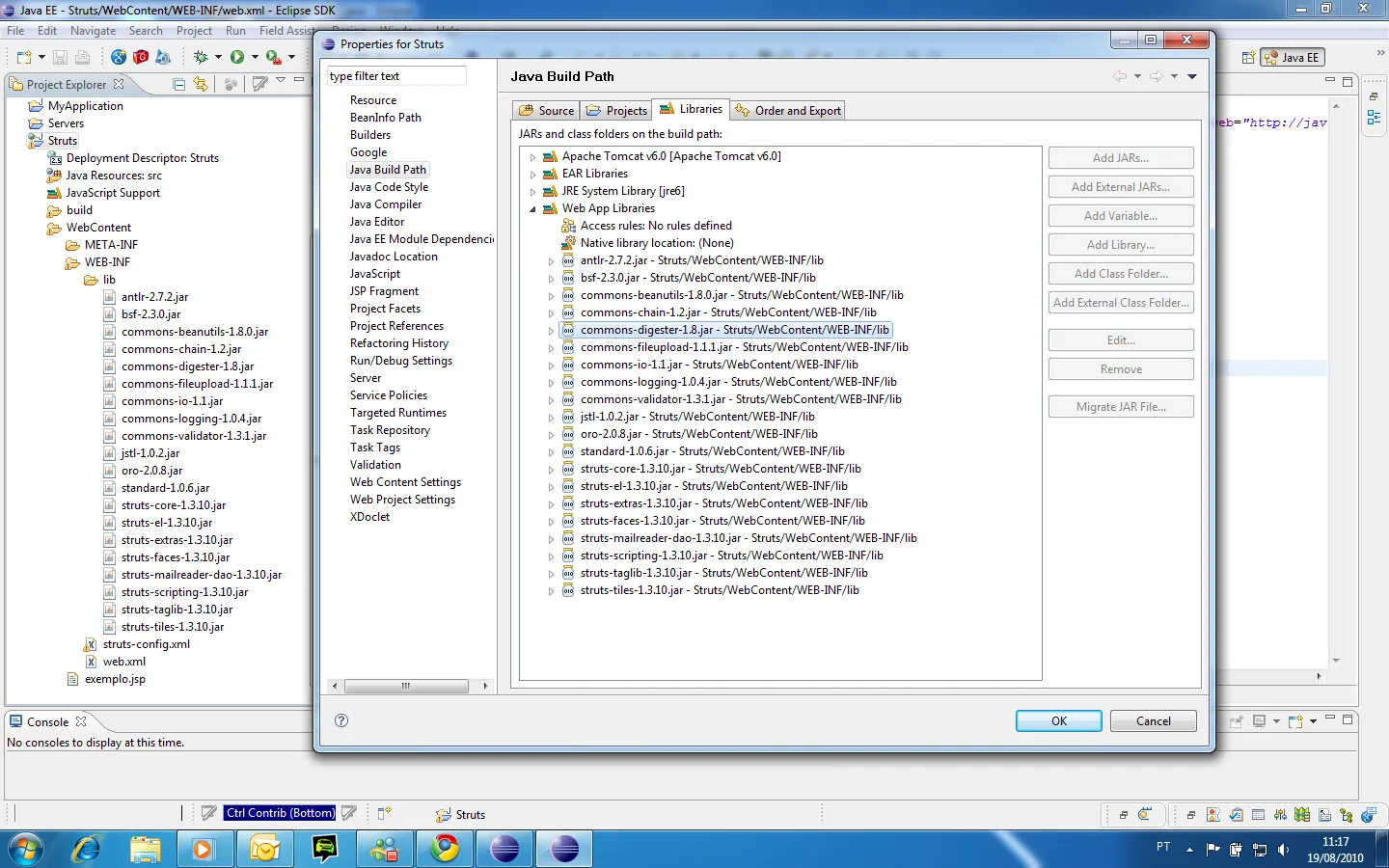Screen dimensions: 1389x868
Task: Select MyApplication project in Project Explorer
Action: (86, 106)
